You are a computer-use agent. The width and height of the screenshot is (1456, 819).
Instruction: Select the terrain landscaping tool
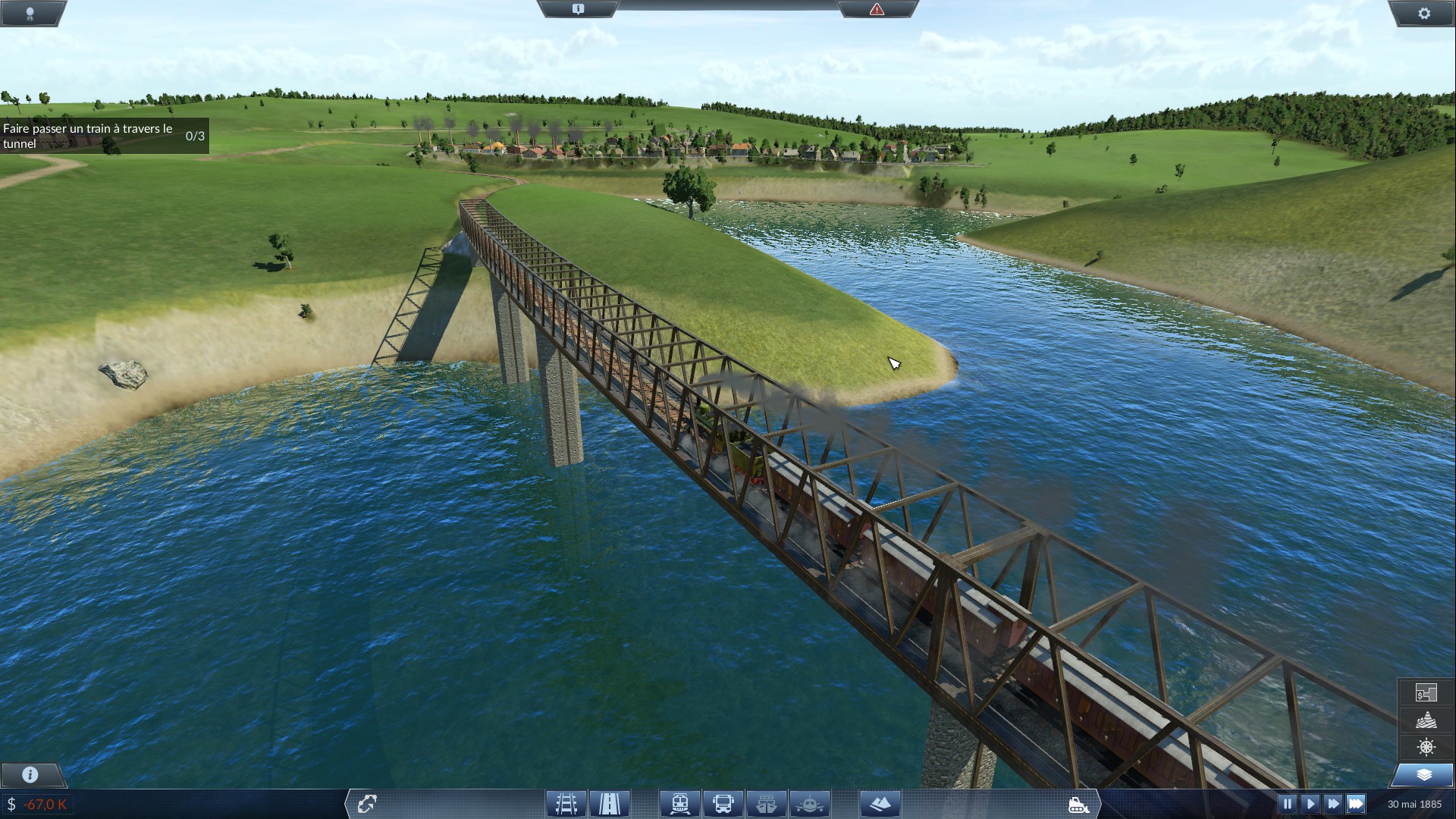[880, 803]
